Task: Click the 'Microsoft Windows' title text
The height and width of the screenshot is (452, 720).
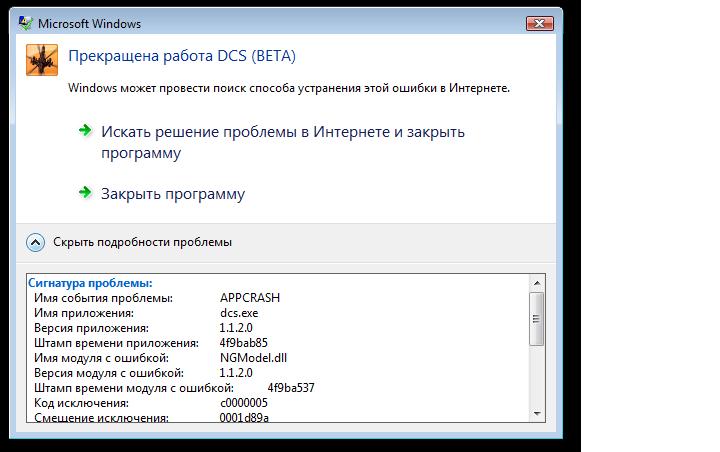Action: pyautogui.click(x=89, y=23)
